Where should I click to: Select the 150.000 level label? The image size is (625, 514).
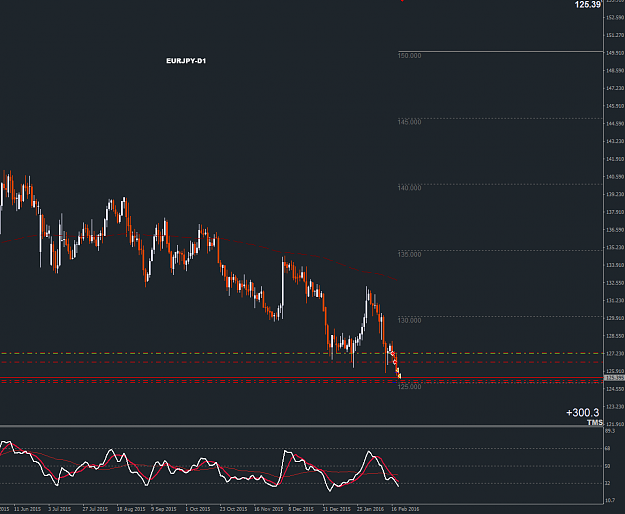tap(409, 56)
